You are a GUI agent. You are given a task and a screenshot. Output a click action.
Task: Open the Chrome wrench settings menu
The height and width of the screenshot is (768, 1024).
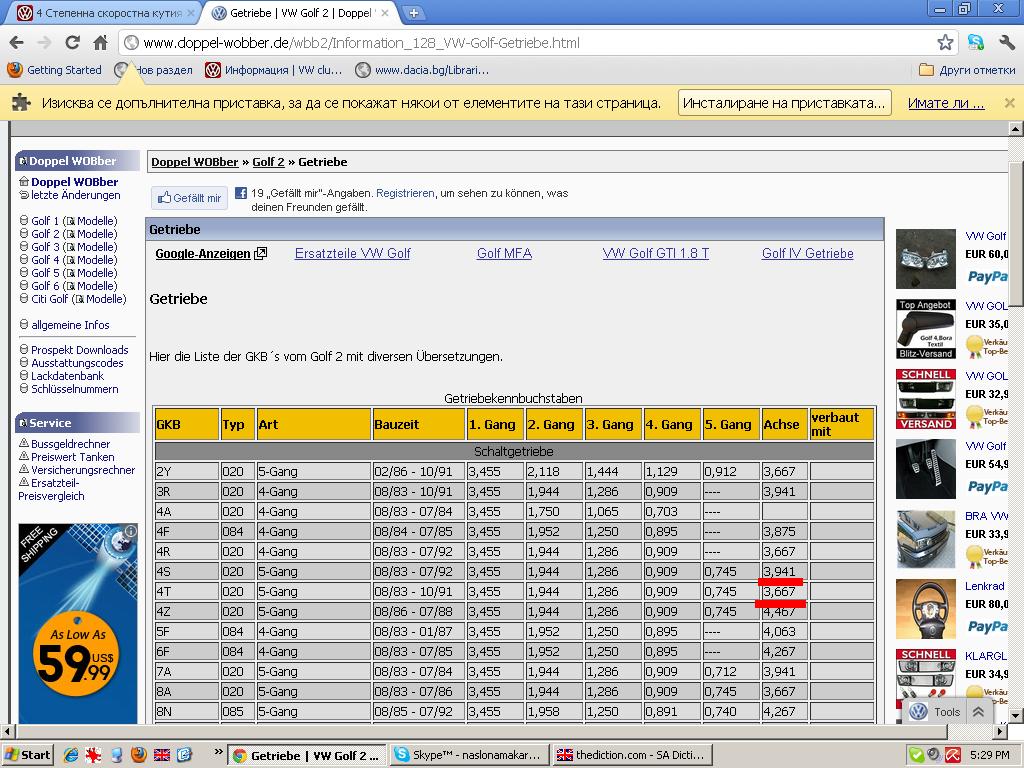1006,42
